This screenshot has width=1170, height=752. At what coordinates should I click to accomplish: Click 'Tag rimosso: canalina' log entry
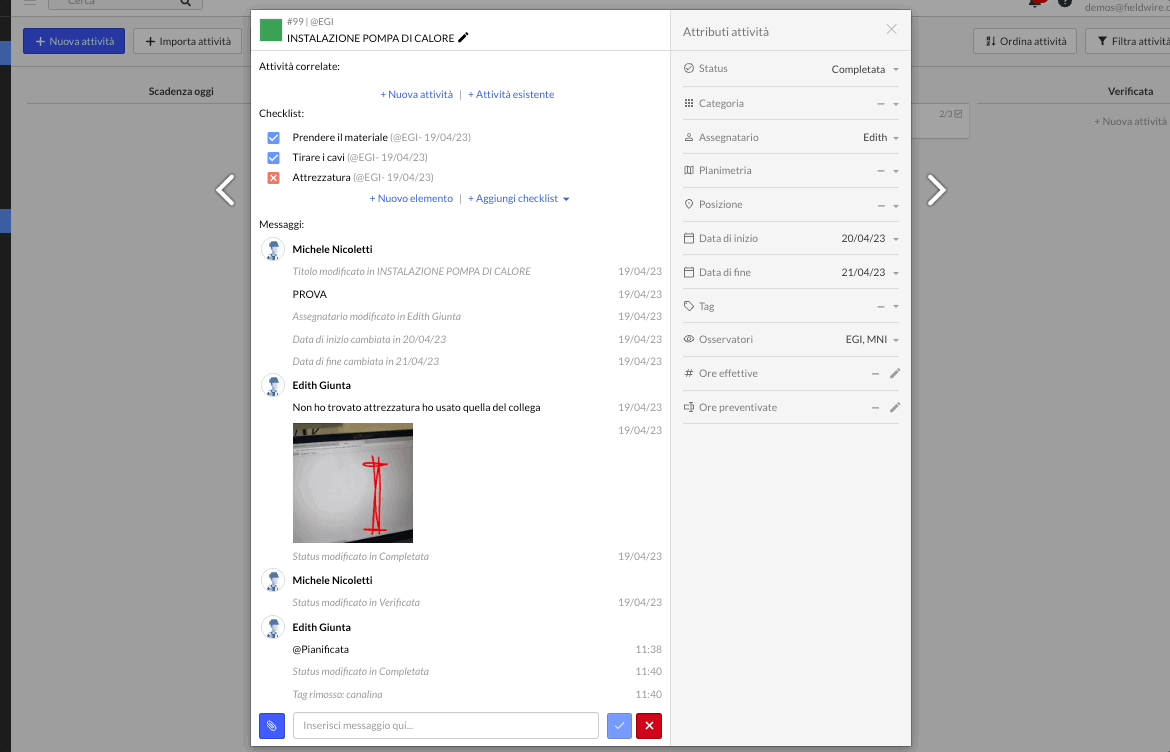(337, 695)
